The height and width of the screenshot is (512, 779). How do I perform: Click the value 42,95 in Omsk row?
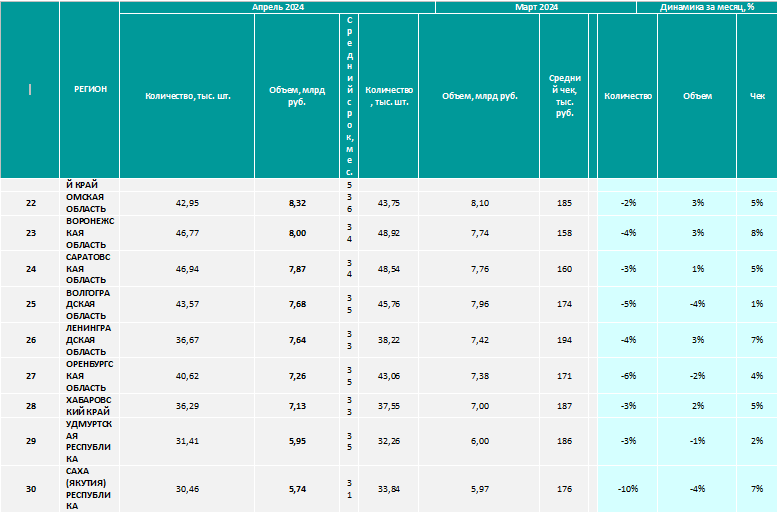click(187, 203)
